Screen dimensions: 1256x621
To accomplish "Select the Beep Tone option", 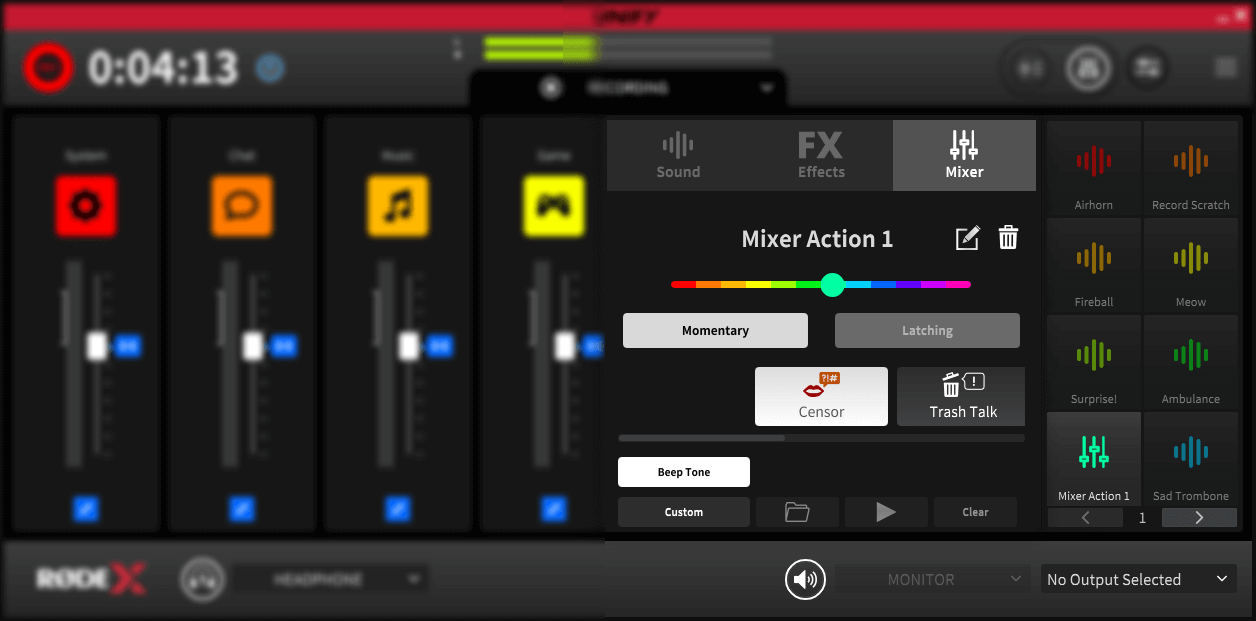I will click(x=683, y=471).
